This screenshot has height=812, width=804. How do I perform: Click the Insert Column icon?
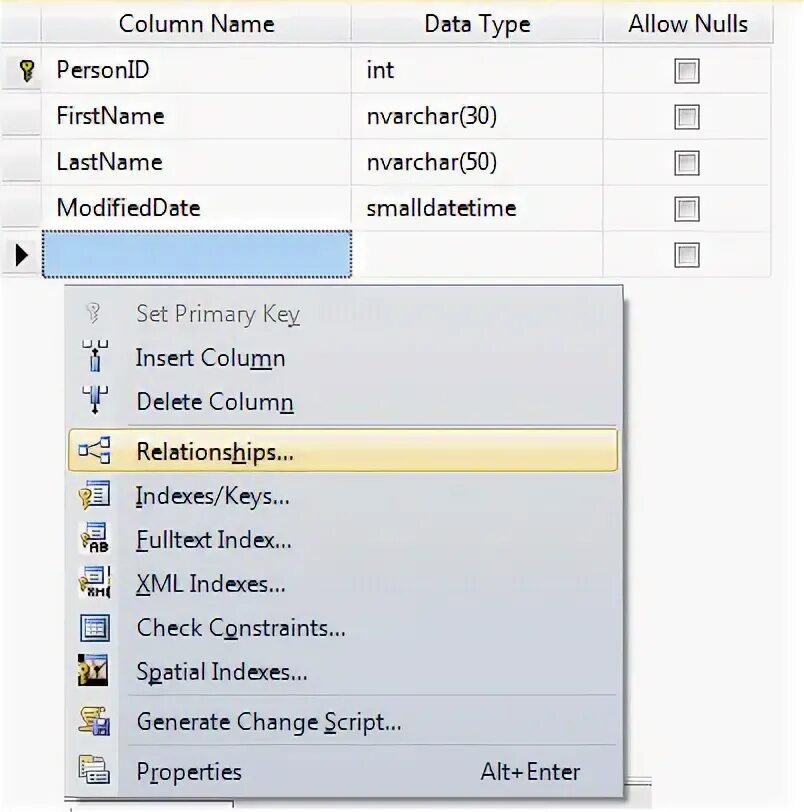pyautogui.click(x=94, y=358)
